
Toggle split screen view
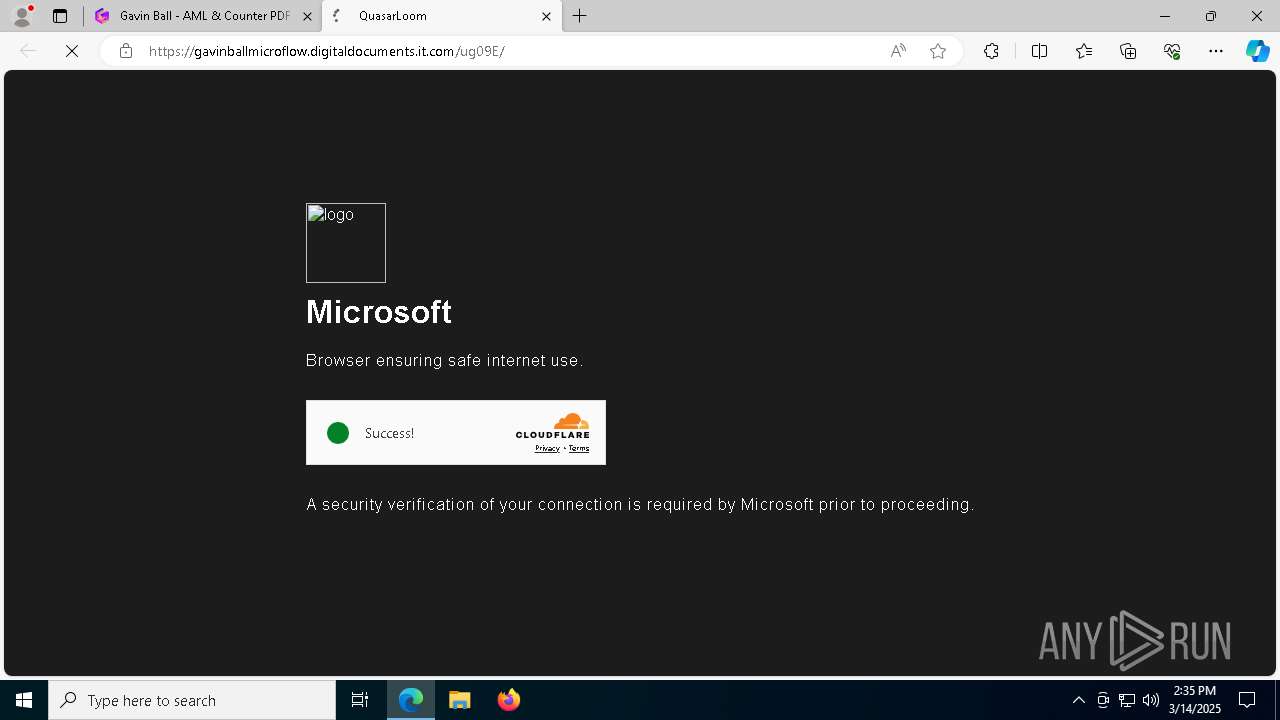click(x=1039, y=51)
